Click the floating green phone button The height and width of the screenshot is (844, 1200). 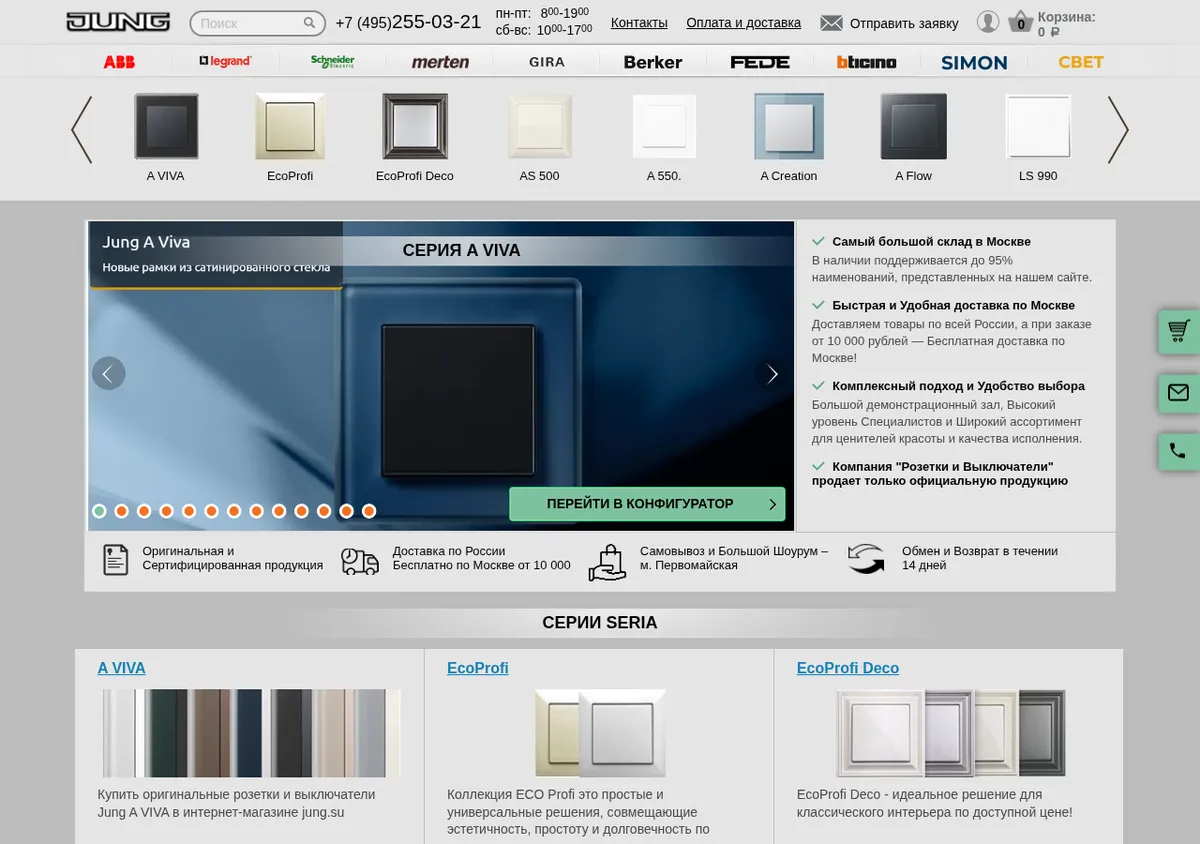pyautogui.click(x=1179, y=452)
